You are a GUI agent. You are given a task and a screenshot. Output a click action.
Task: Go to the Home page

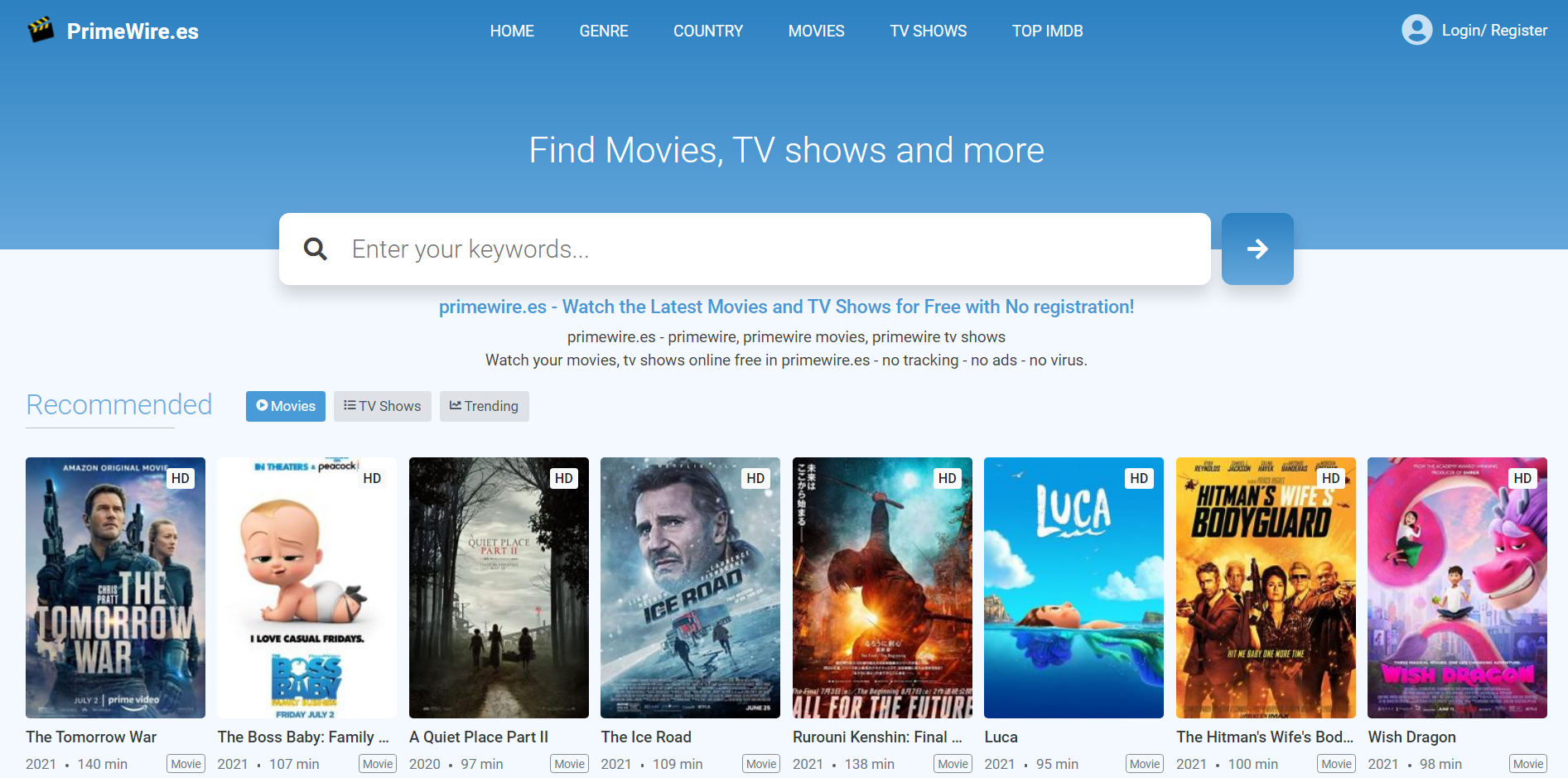[511, 31]
